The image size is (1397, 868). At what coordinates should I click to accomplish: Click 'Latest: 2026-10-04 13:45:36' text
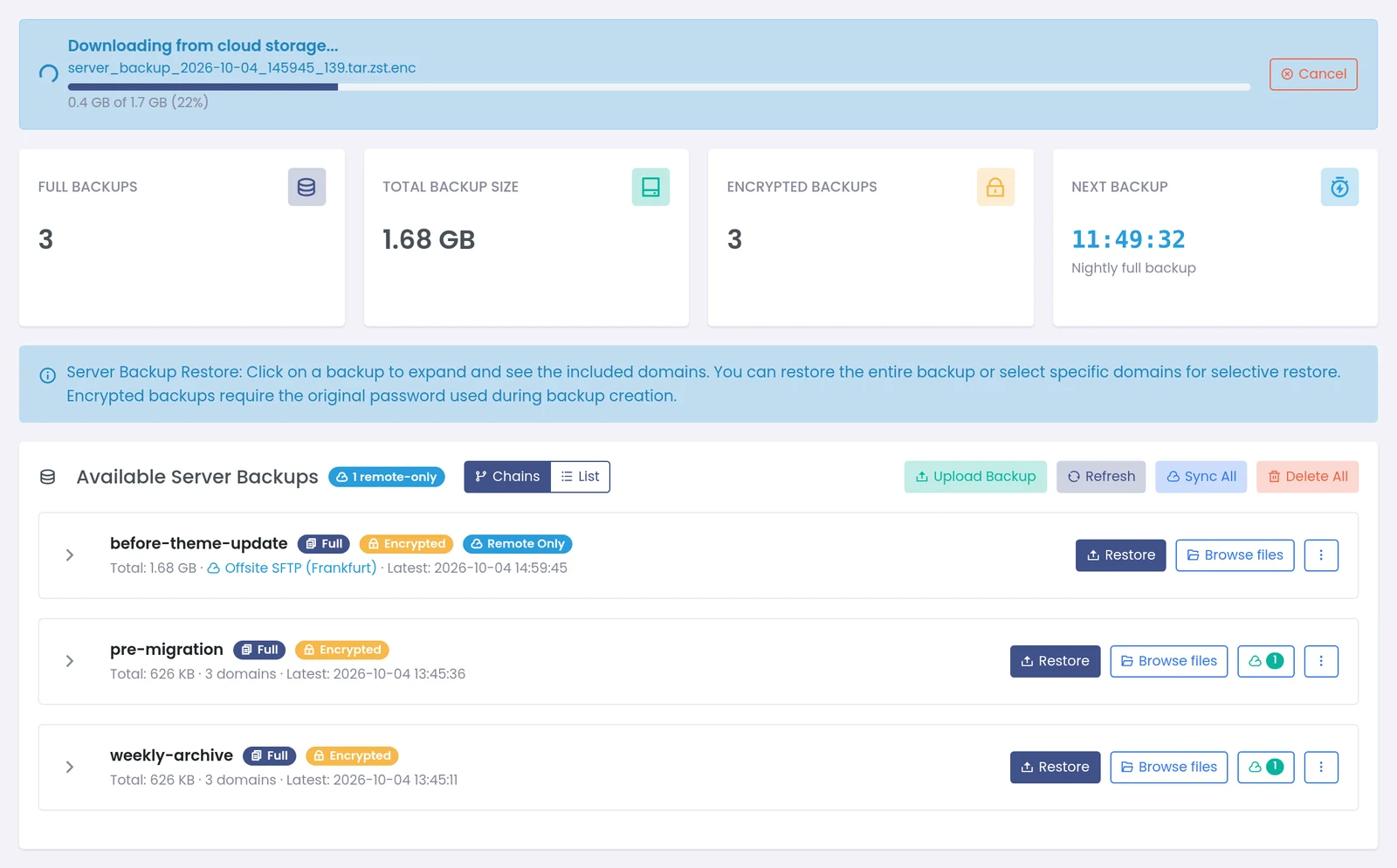[375, 674]
